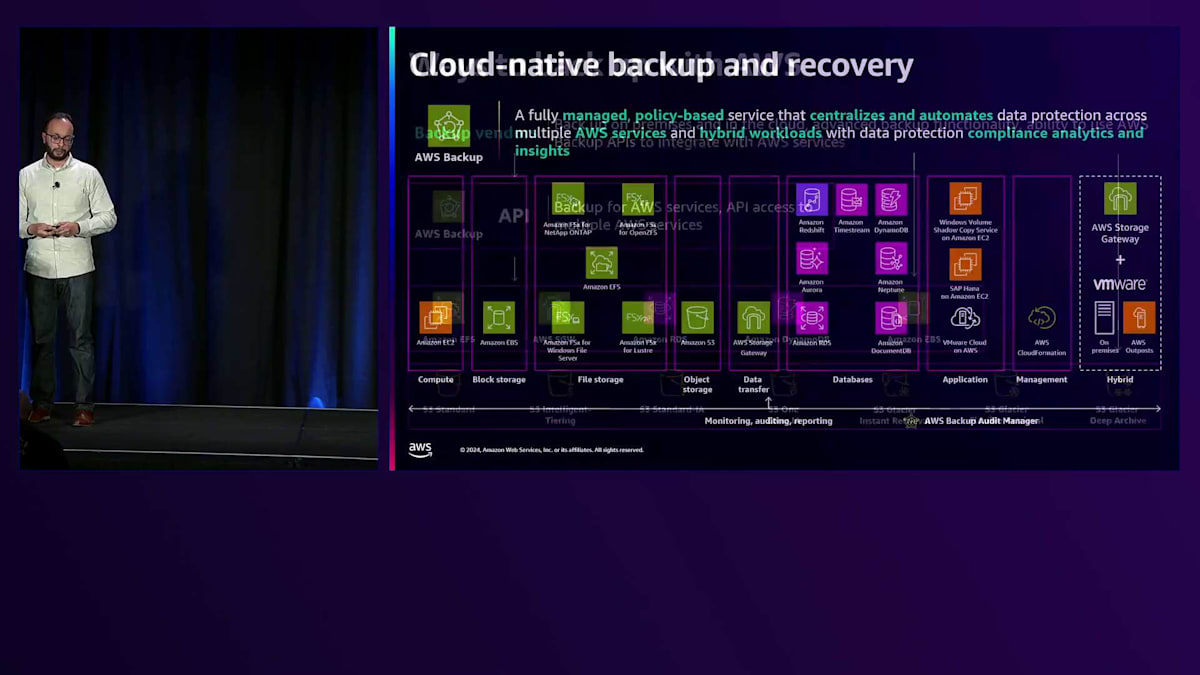Image resolution: width=1200 pixels, height=675 pixels.
Task: Click the 'centralizes and automates' highlighted phrase
Action: click(x=901, y=116)
